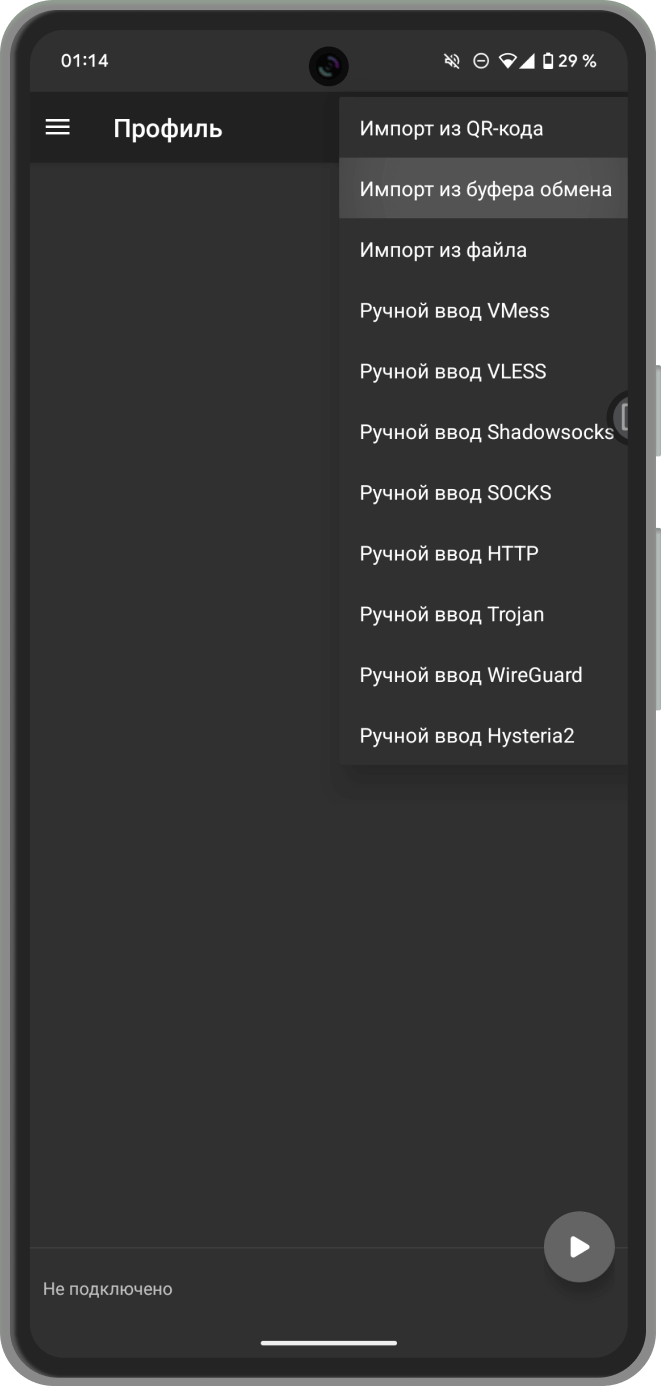Choose Ручной ввод Trojan
The image size is (661, 1386).
click(x=483, y=614)
